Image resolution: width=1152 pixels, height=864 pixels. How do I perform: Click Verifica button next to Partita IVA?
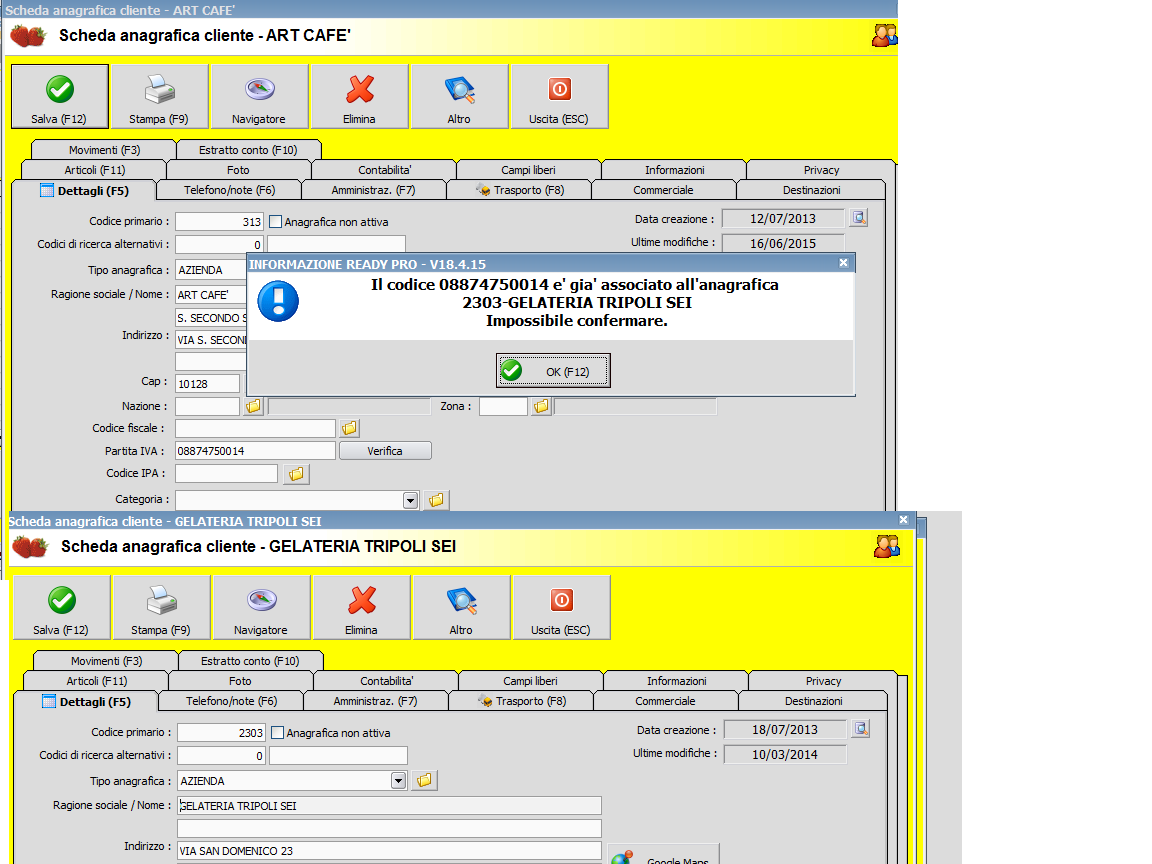[385, 451]
